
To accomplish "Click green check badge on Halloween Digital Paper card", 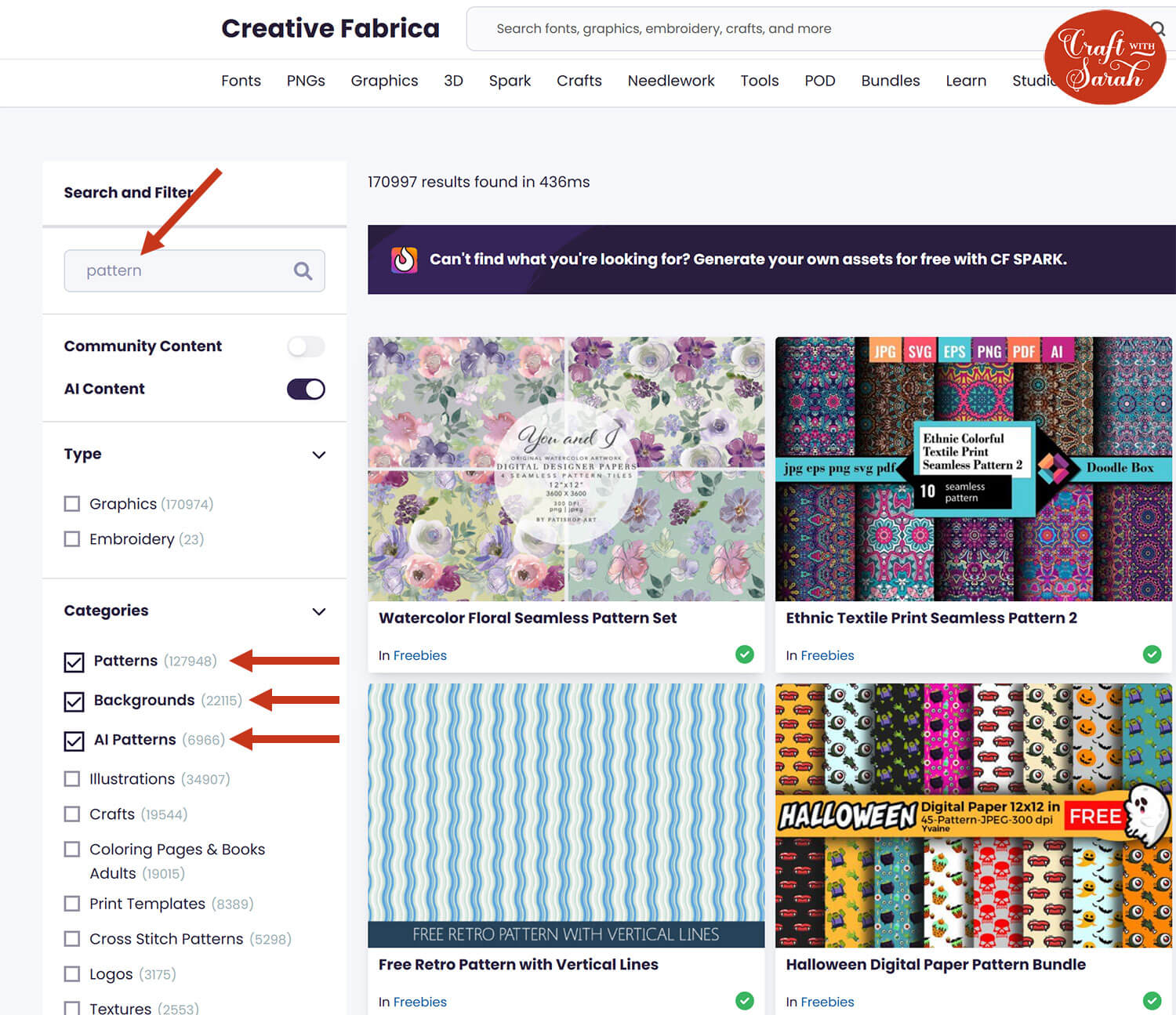I will click(1152, 1000).
